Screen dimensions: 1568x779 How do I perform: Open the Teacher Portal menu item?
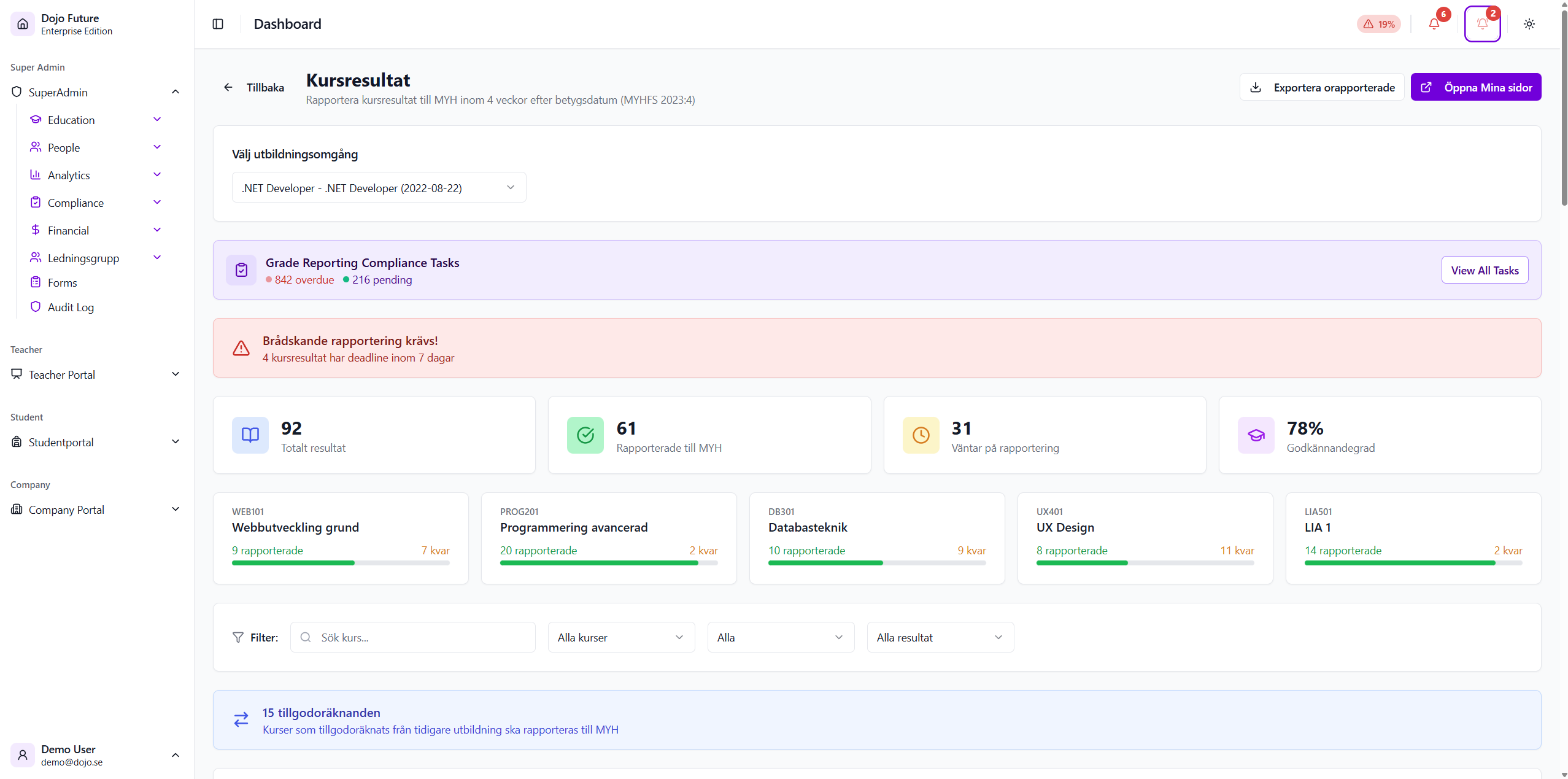(61, 374)
